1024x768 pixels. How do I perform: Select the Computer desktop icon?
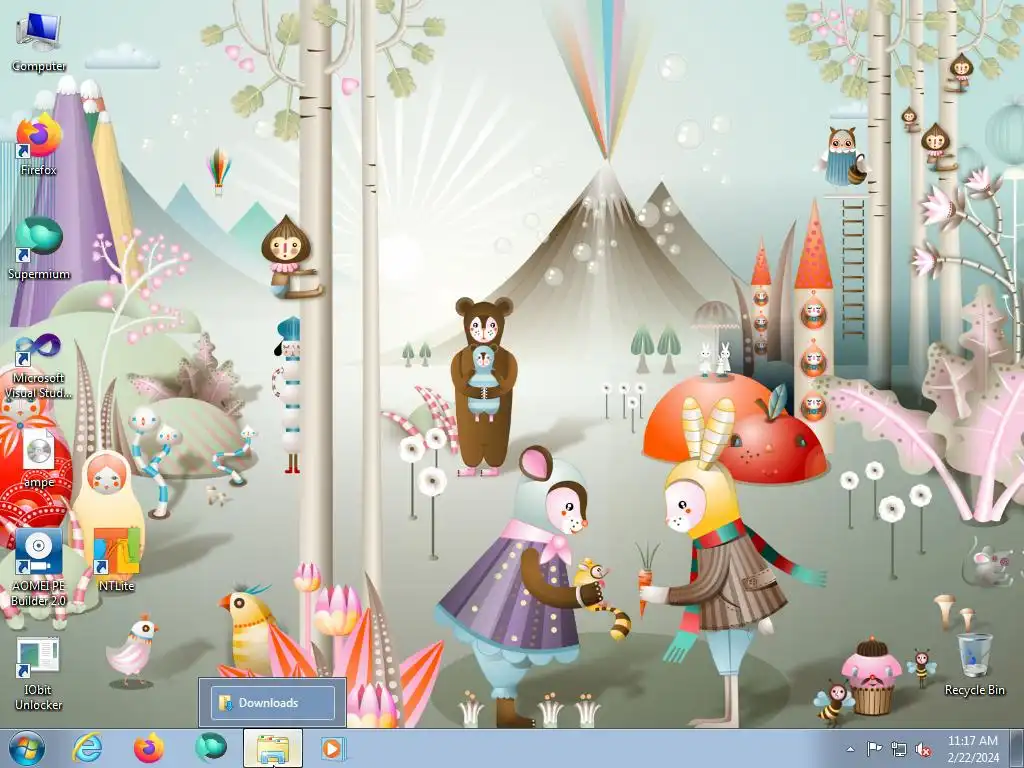coord(39,41)
